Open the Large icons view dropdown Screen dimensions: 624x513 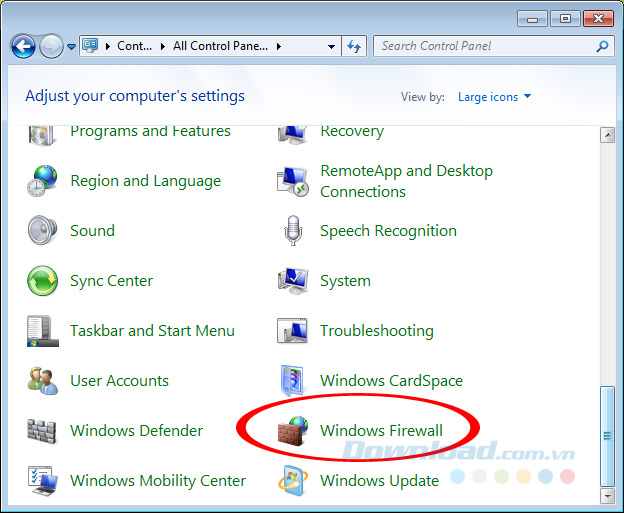click(494, 97)
